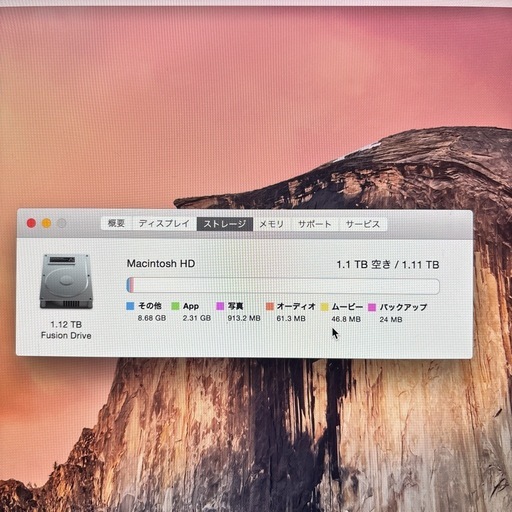Click the 8.68 GB value under その他

coord(152,318)
